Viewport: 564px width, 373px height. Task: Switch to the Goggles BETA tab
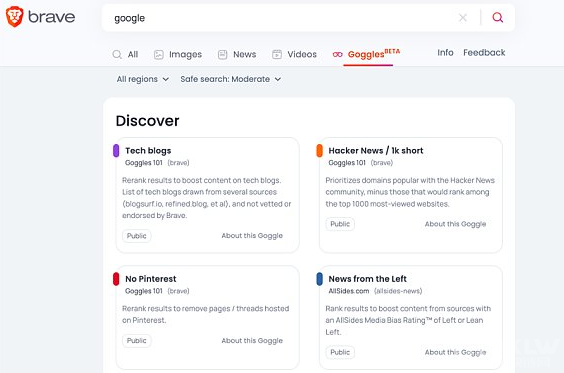click(x=374, y=54)
